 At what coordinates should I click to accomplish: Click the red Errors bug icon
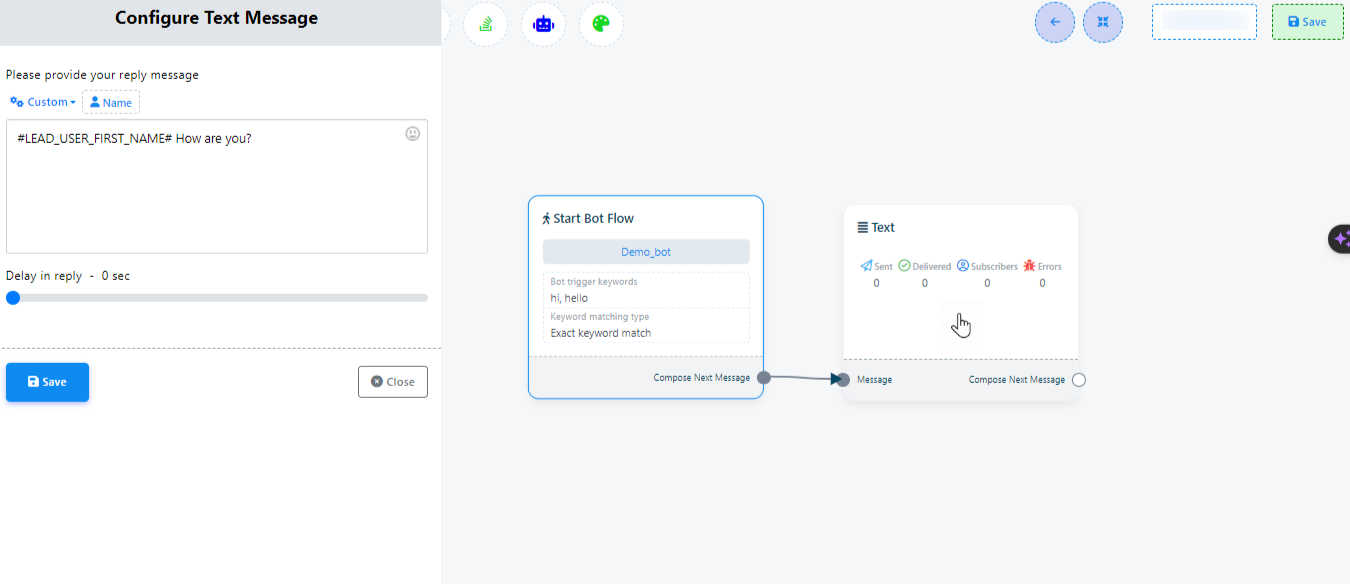coord(1029,266)
